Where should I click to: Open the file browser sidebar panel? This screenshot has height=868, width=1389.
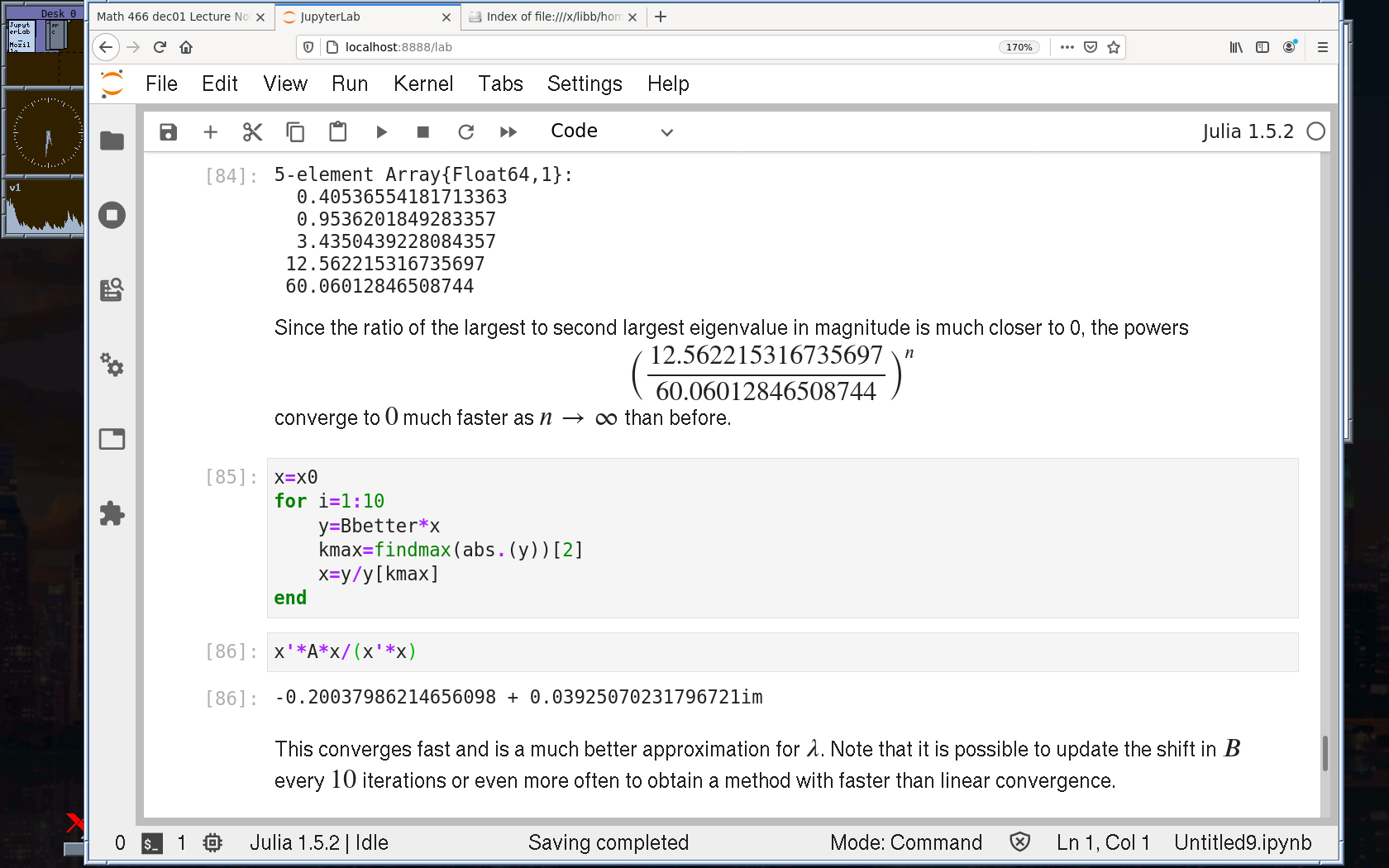click(112, 141)
